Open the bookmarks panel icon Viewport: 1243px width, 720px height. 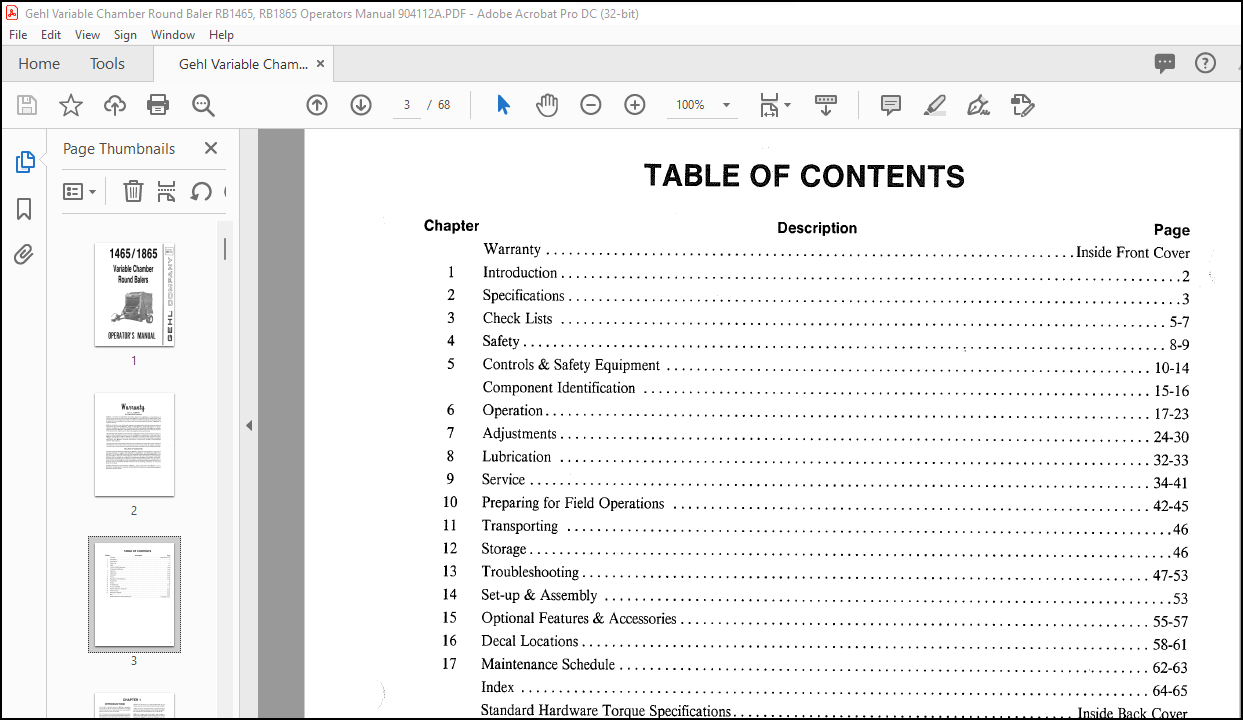click(x=25, y=209)
